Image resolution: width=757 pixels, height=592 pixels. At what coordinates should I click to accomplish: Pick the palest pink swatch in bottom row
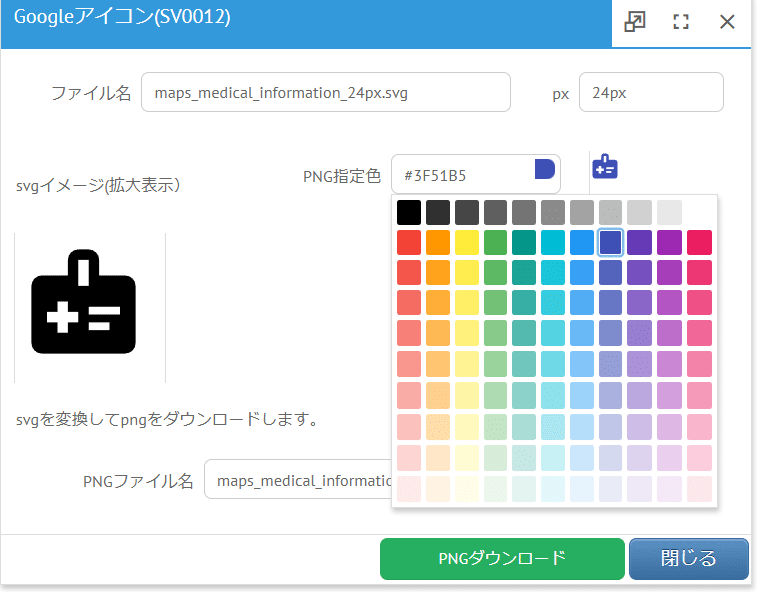[x=699, y=489]
